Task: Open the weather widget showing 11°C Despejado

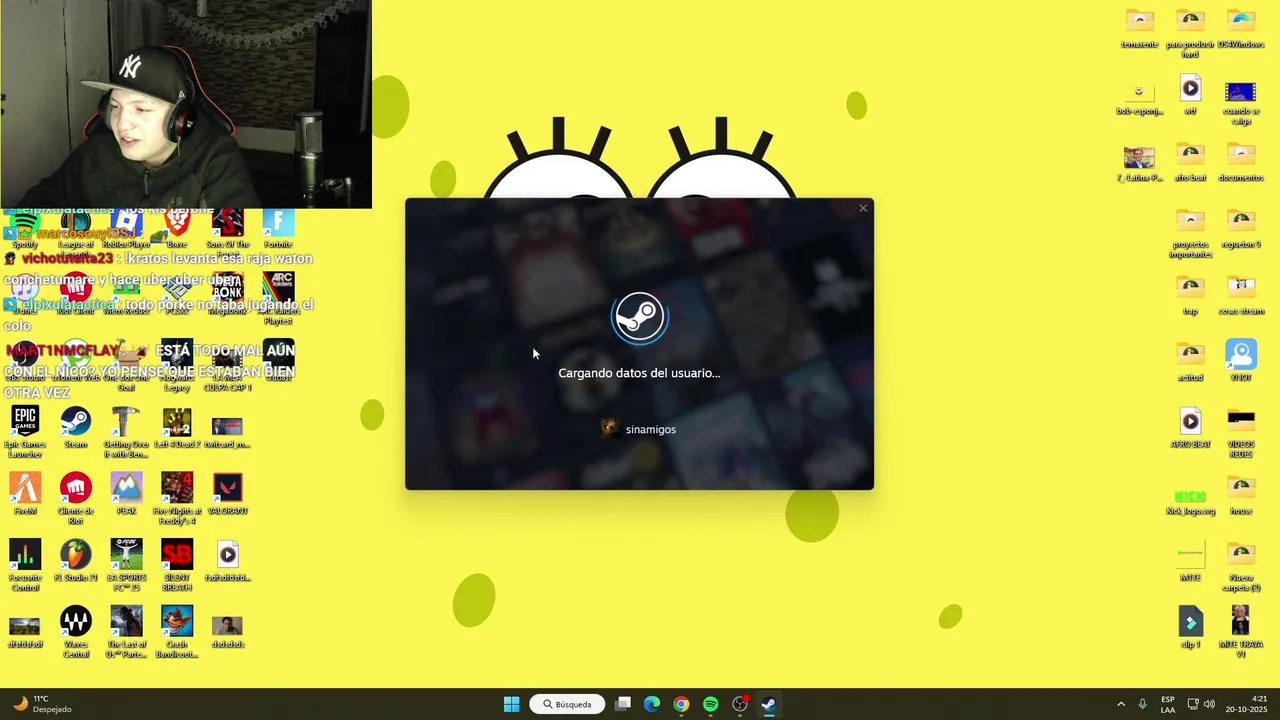Action: (x=42, y=704)
